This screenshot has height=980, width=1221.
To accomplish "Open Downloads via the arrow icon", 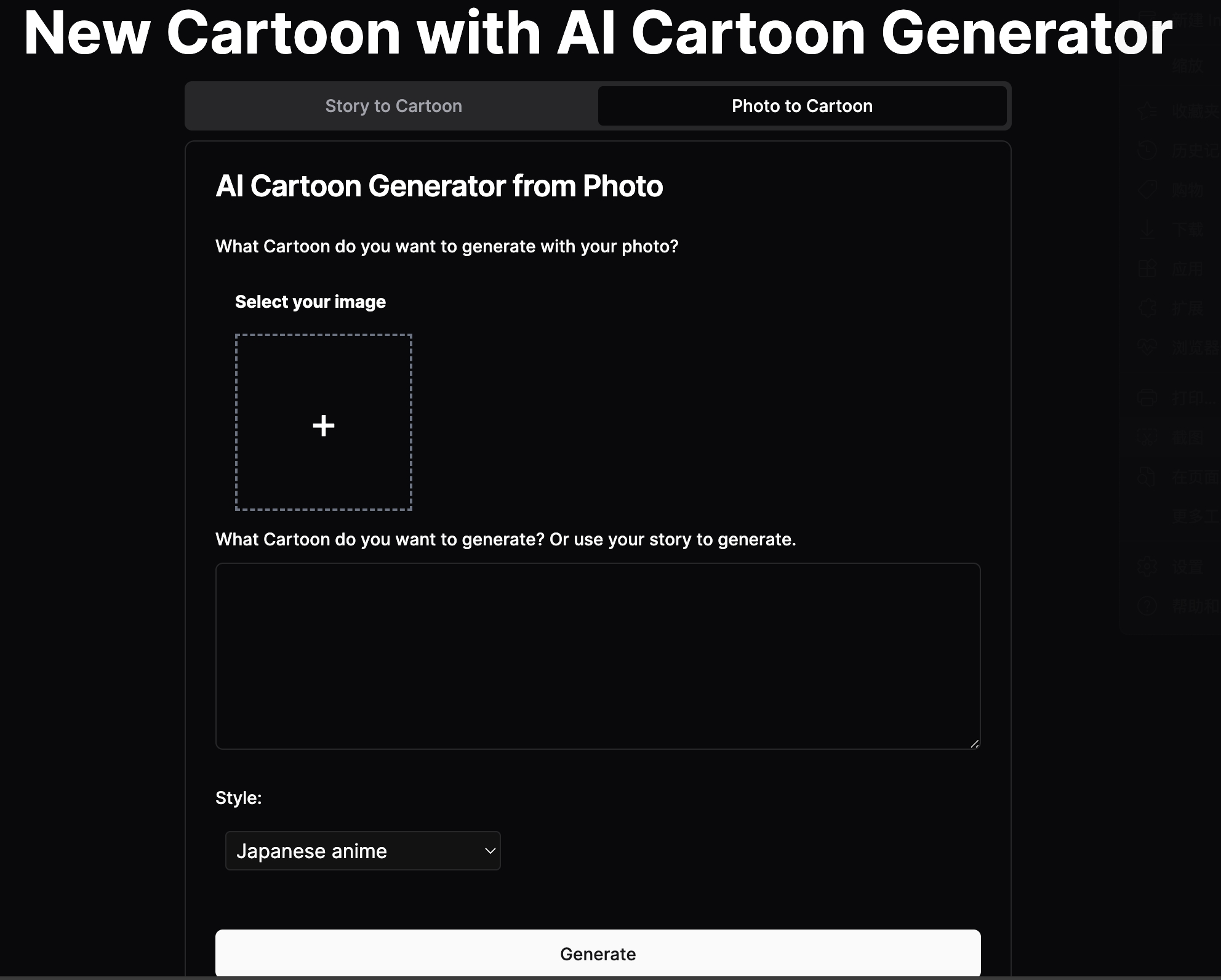I will coord(1147,230).
